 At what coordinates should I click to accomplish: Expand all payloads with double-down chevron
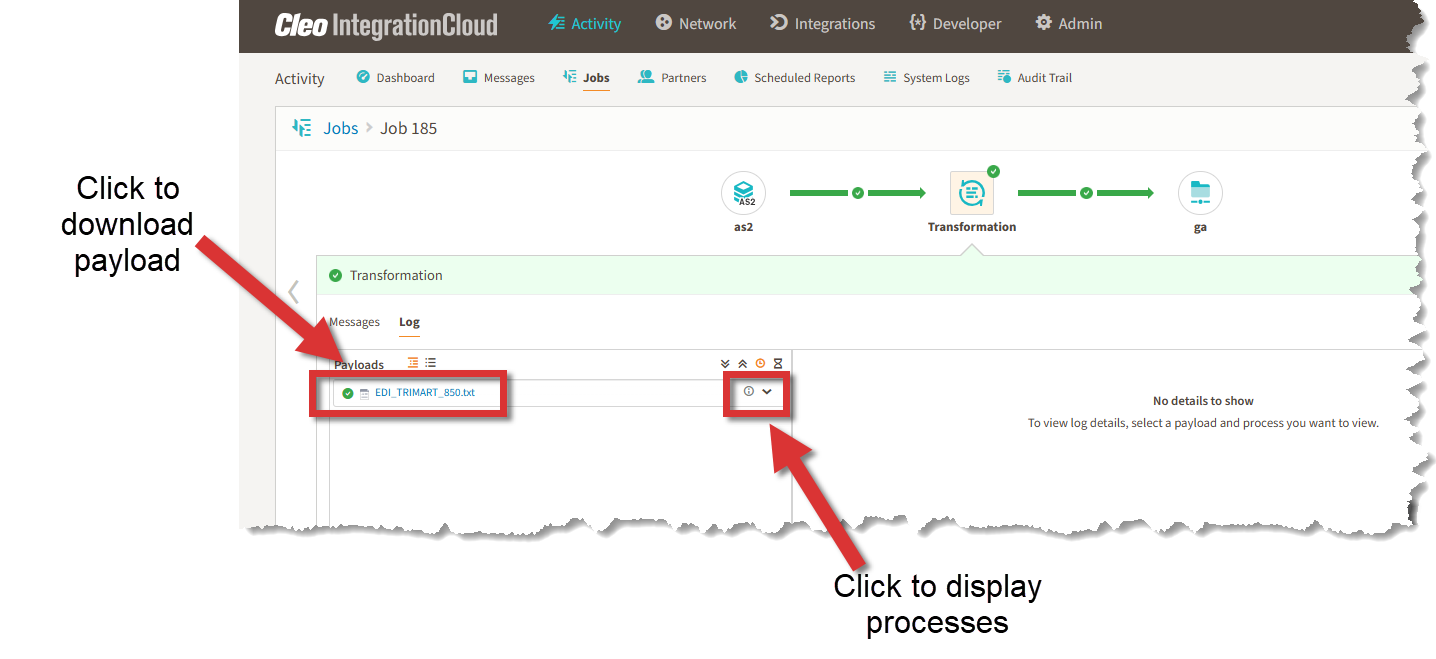pyautogui.click(x=725, y=364)
